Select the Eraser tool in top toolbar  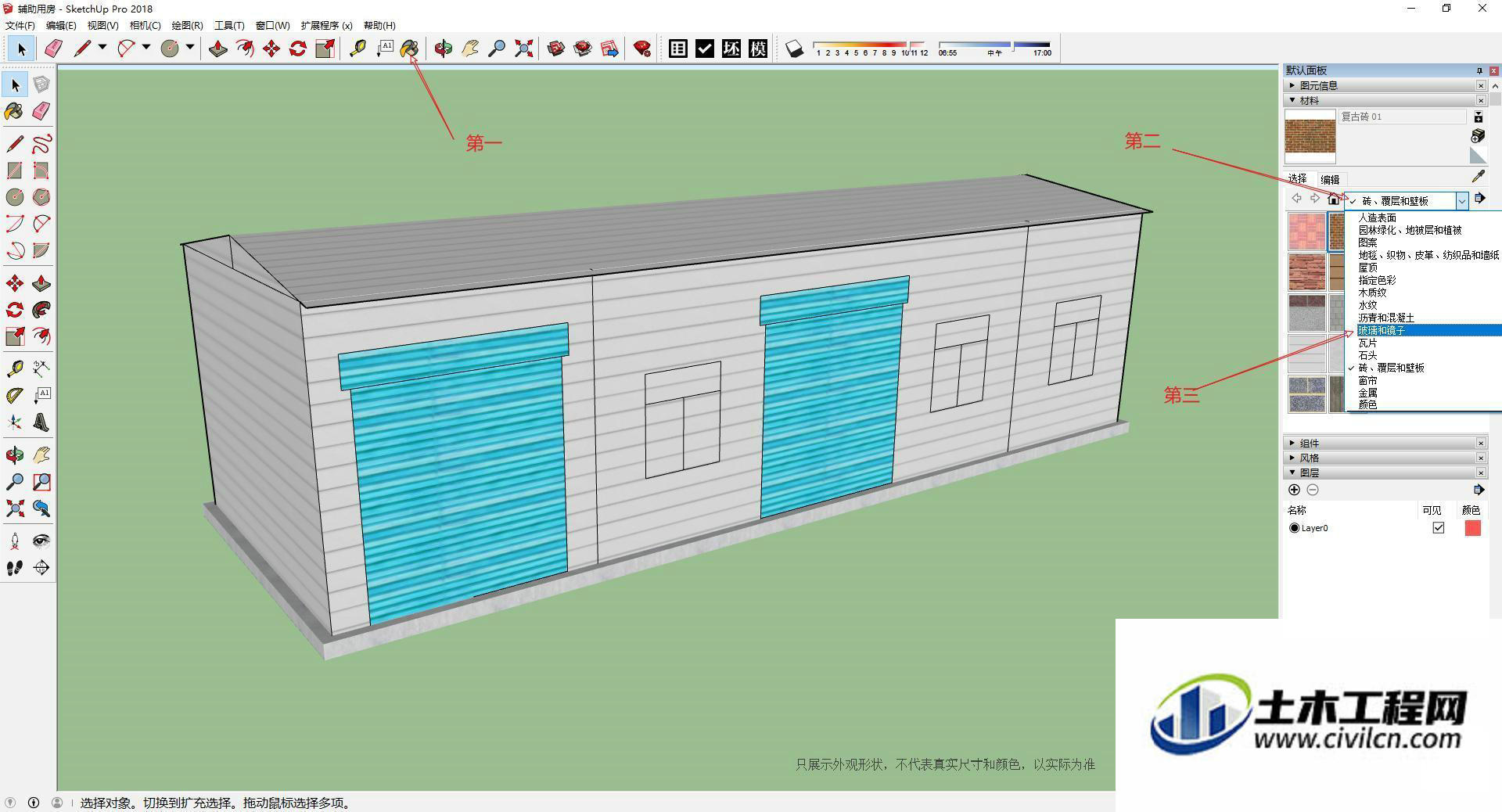53,49
